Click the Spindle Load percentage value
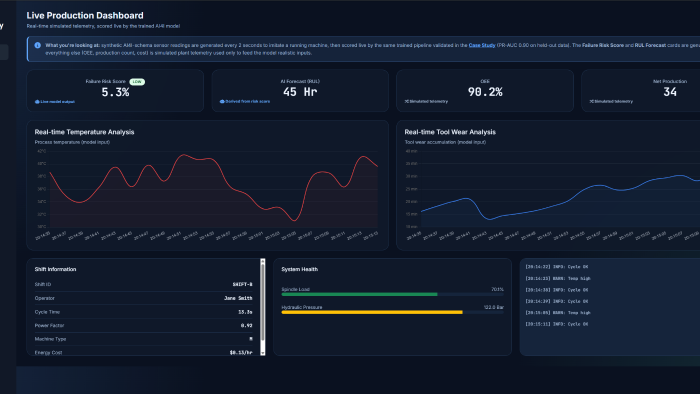The height and width of the screenshot is (394, 700). click(x=497, y=289)
